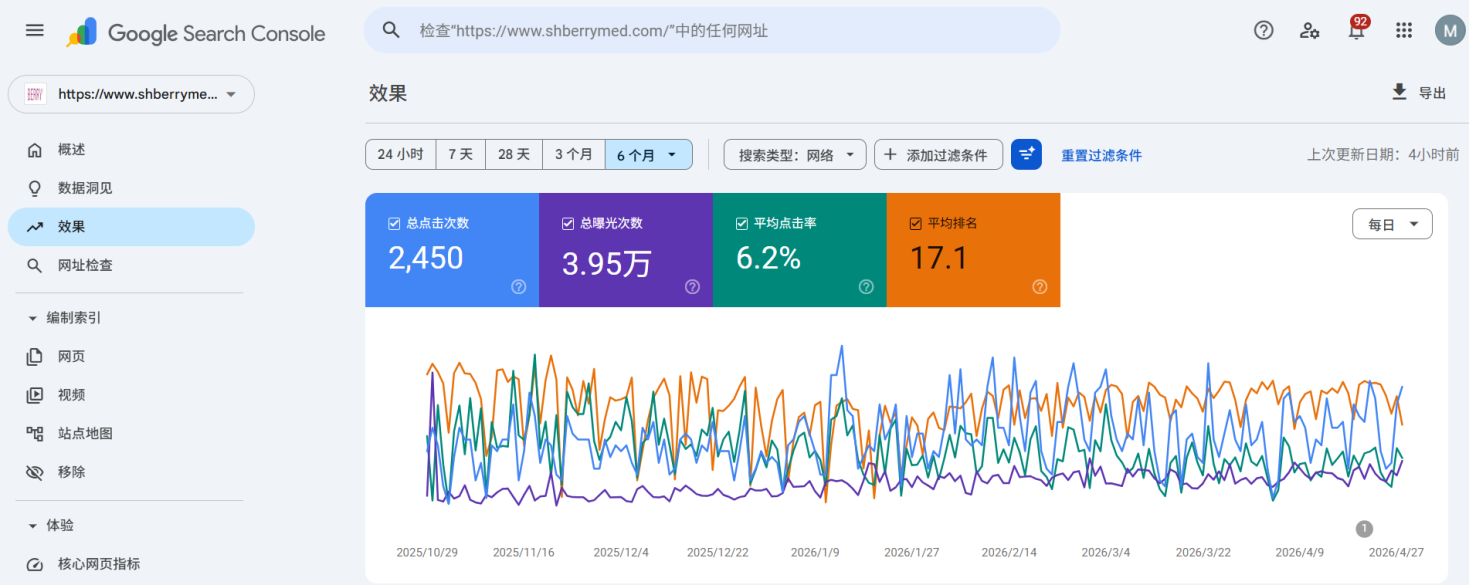Open 视频 indexing report
This screenshot has height=585, width=1469.
point(131,395)
